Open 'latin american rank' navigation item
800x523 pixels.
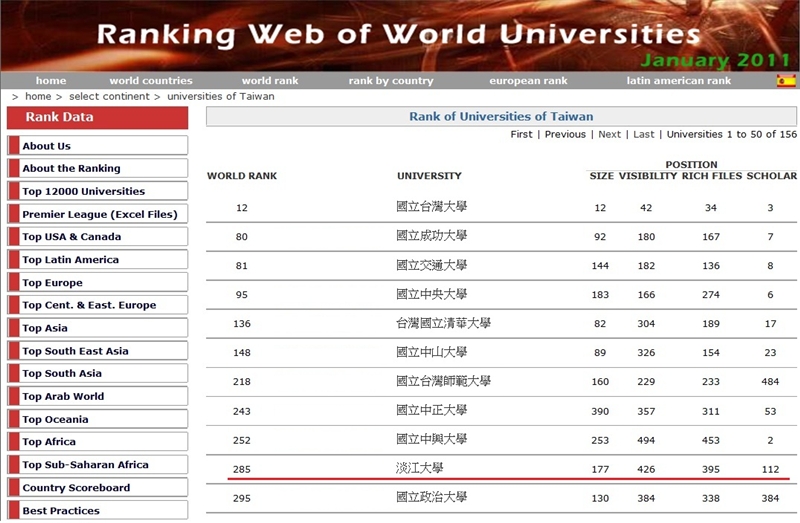678,81
